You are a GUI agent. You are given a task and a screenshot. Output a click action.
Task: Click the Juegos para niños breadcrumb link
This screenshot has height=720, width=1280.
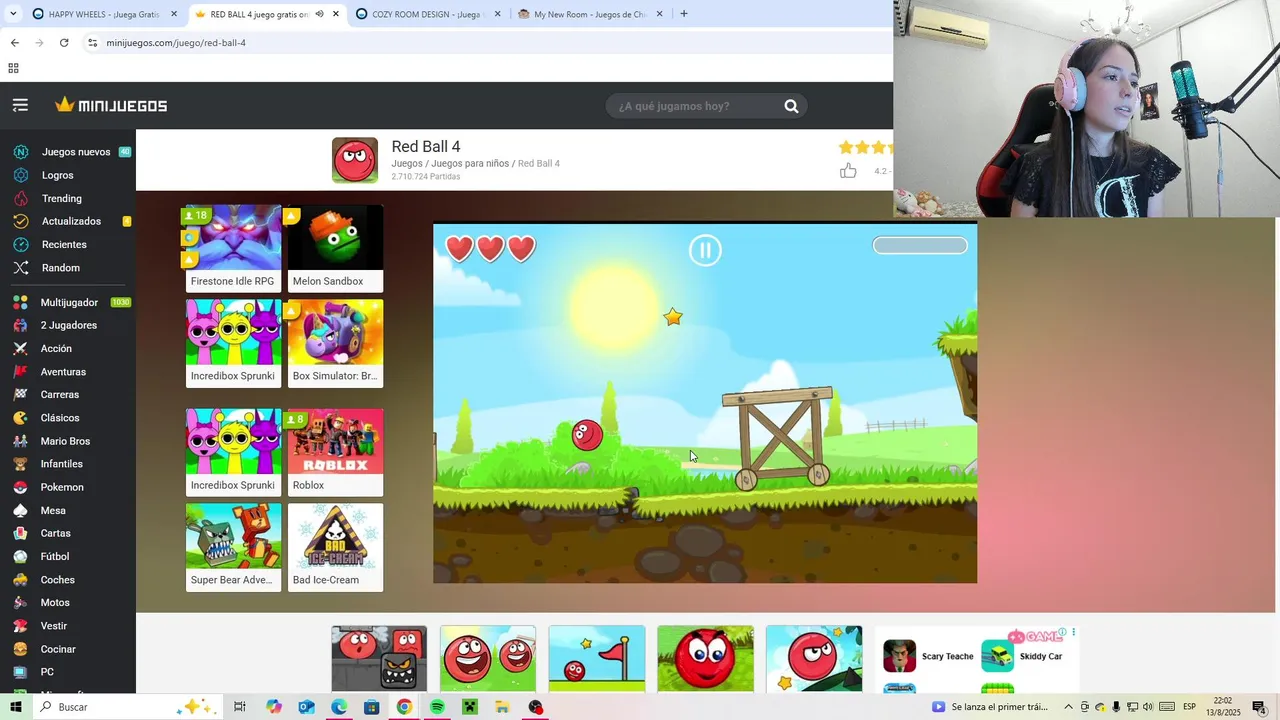[x=470, y=163]
